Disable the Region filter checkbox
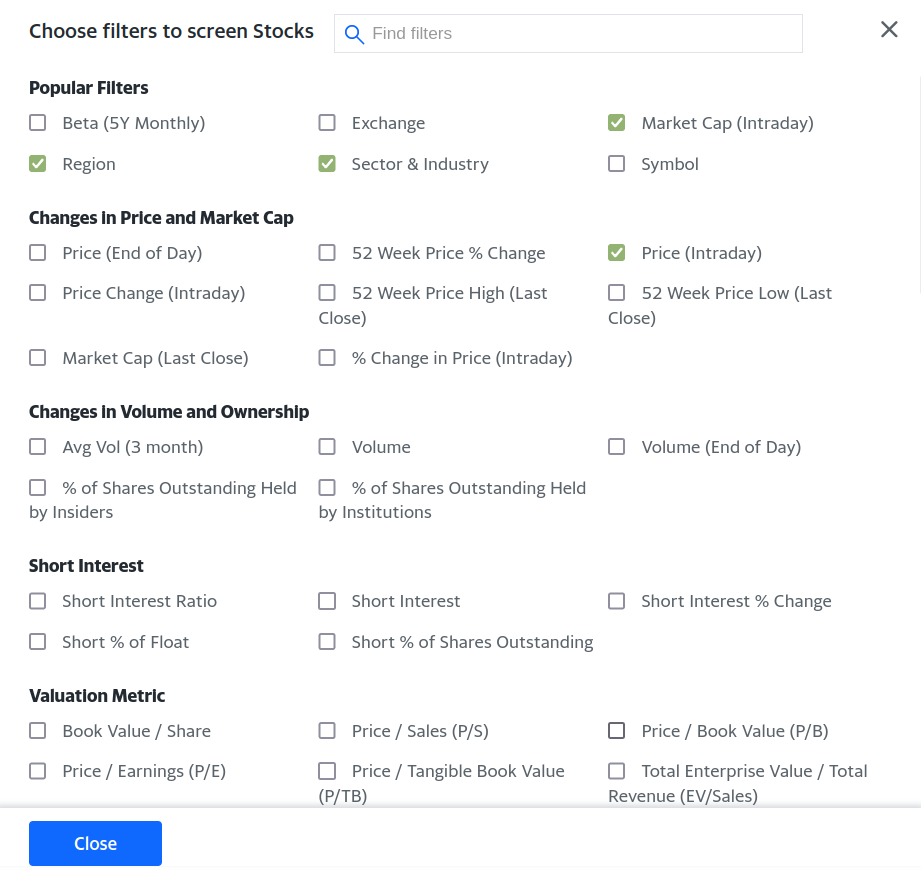Image resolution: width=921 pixels, height=882 pixels. click(38, 164)
